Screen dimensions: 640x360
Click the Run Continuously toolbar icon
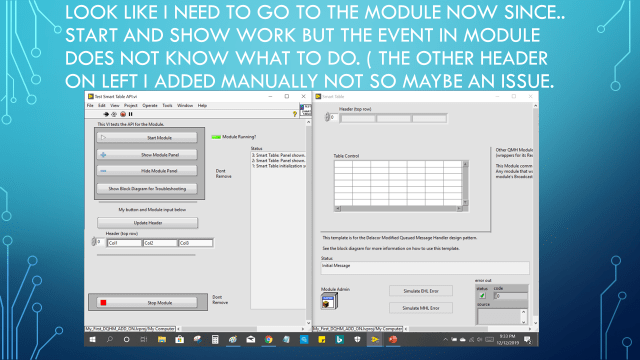pos(114,114)
